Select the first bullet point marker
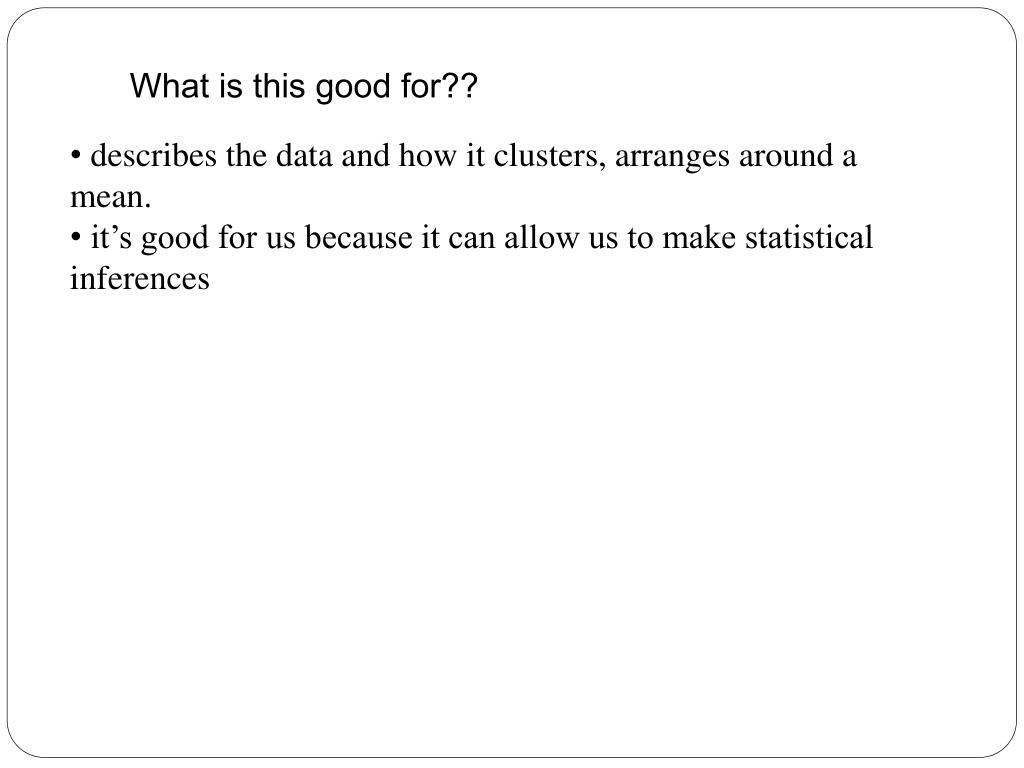Image resolution: width=1024 pixels, height=768 pixels. [76, 156]
